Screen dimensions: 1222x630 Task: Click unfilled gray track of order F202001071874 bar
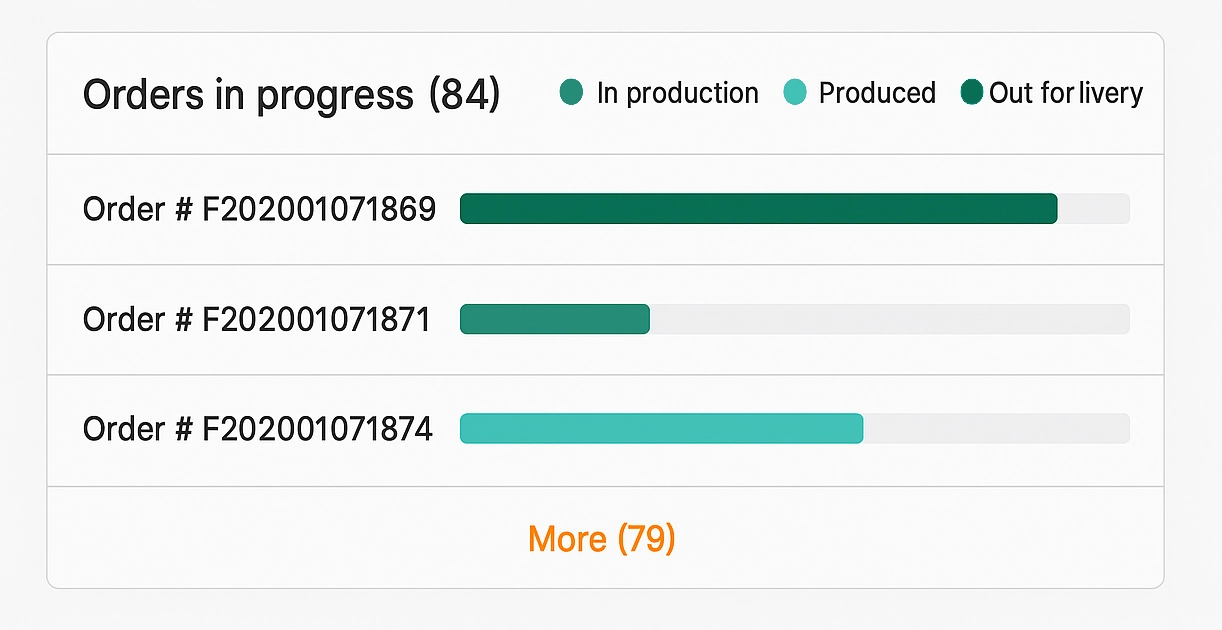click(996, 429)
